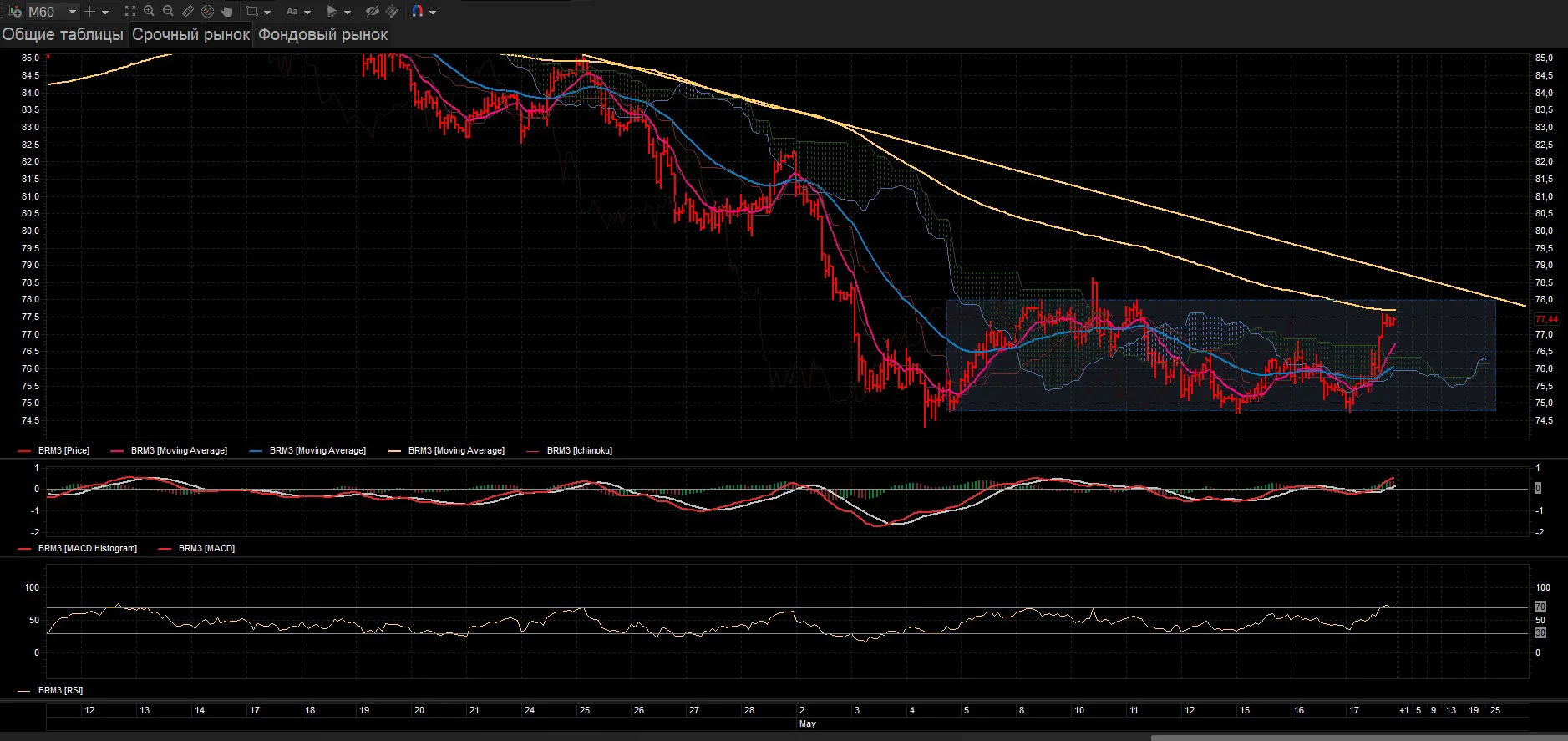Click the RSI 70 level label
Screen dimensions: 1568x741
(1540, 607)
